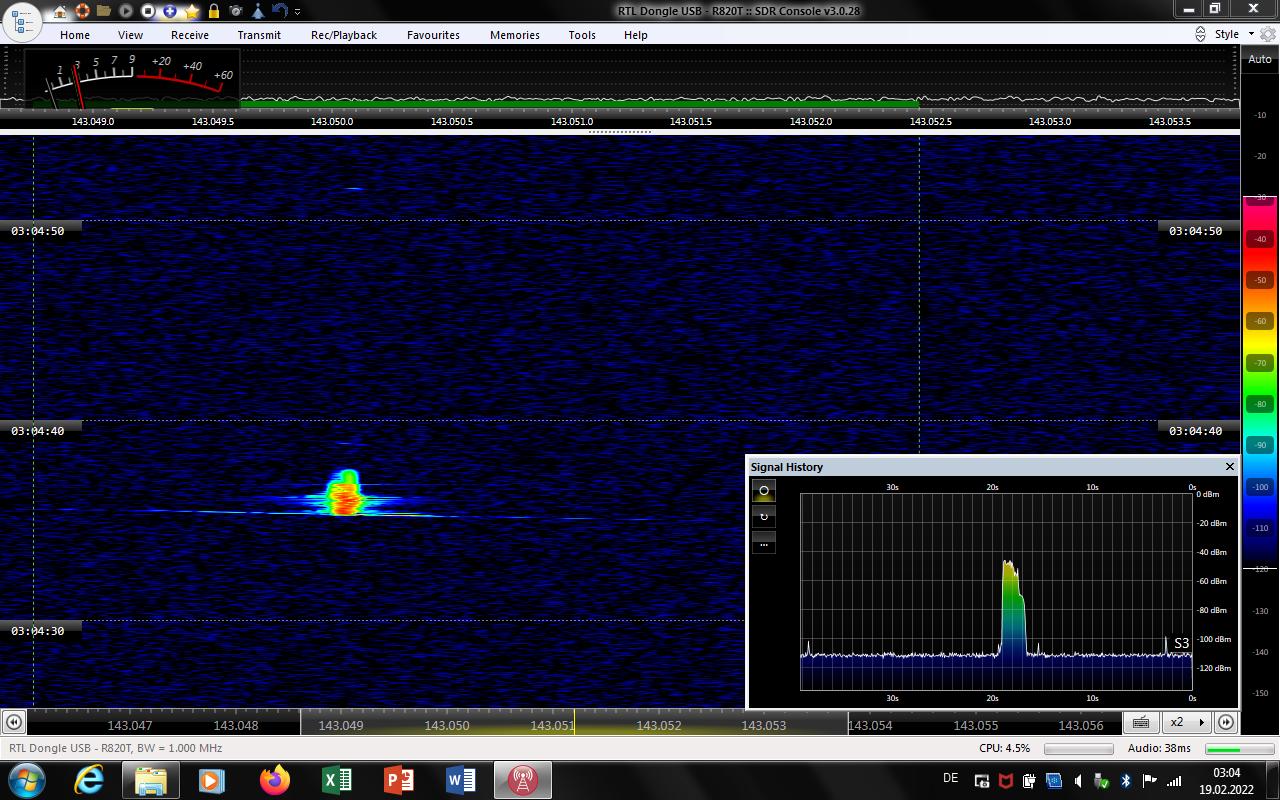Open the media player taskbar icon
Screen dimensions: 1280x800
point(211,780)
